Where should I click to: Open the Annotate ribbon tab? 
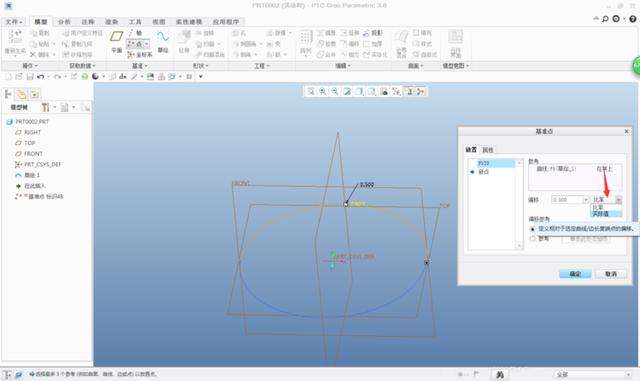coord(88,22)
